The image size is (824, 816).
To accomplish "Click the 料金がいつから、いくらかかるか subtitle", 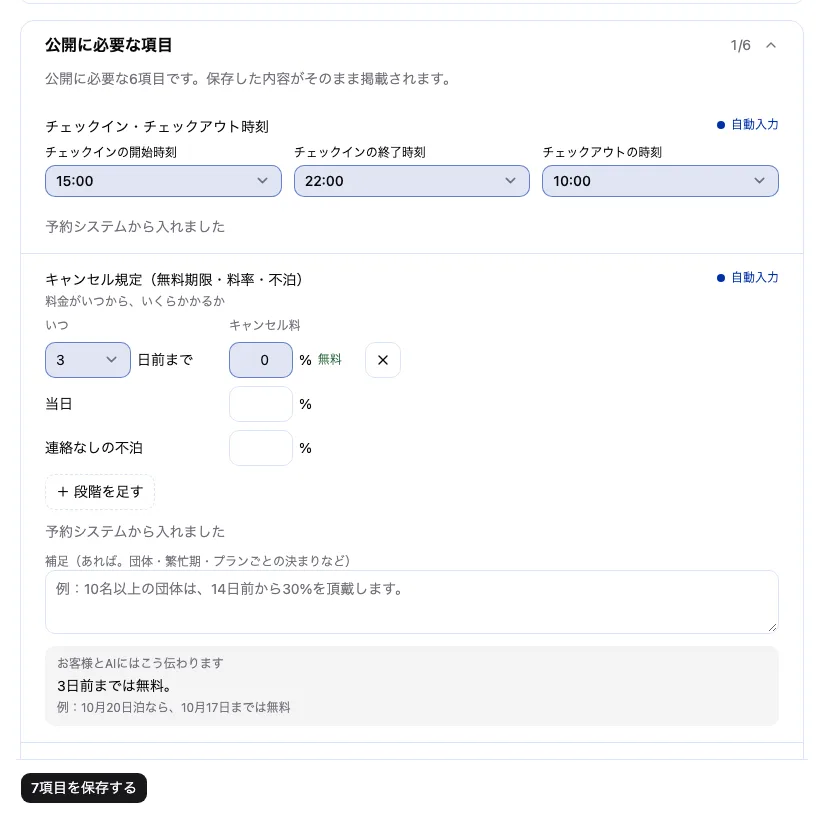I will point(135,301).
